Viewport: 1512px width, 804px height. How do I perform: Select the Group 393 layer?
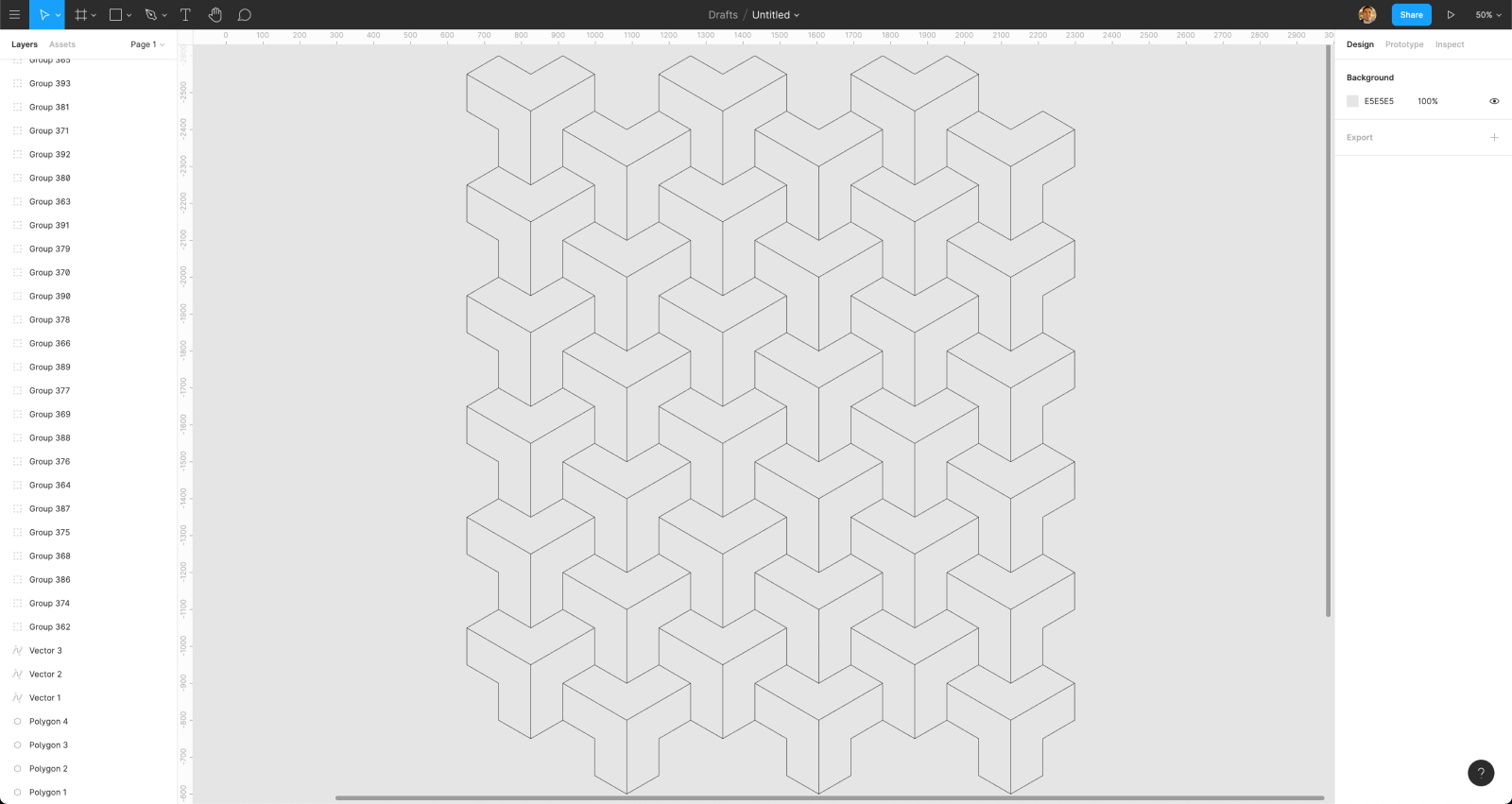[x=89, y=83]
